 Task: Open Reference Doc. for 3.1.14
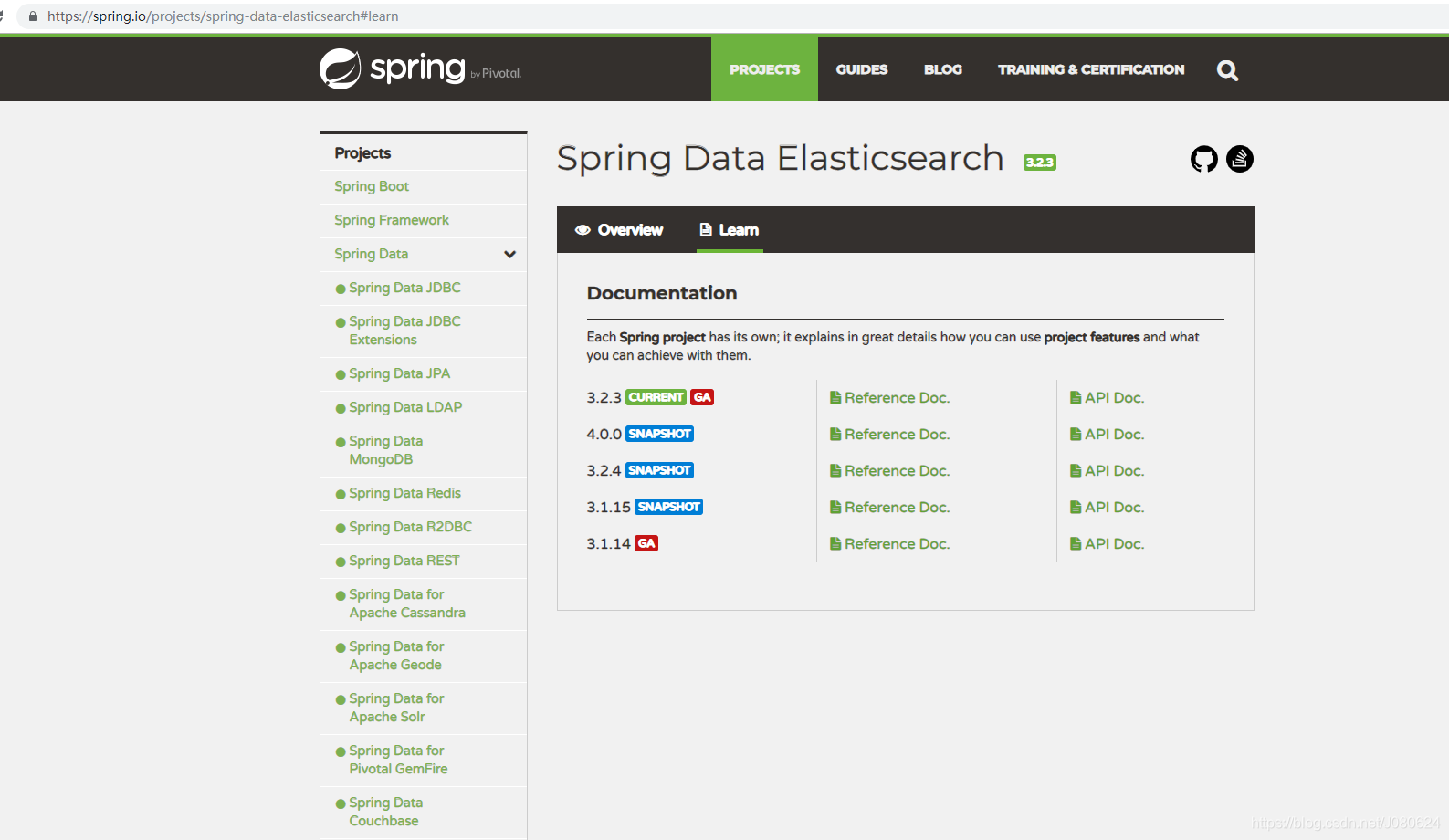tap(889, 544)
